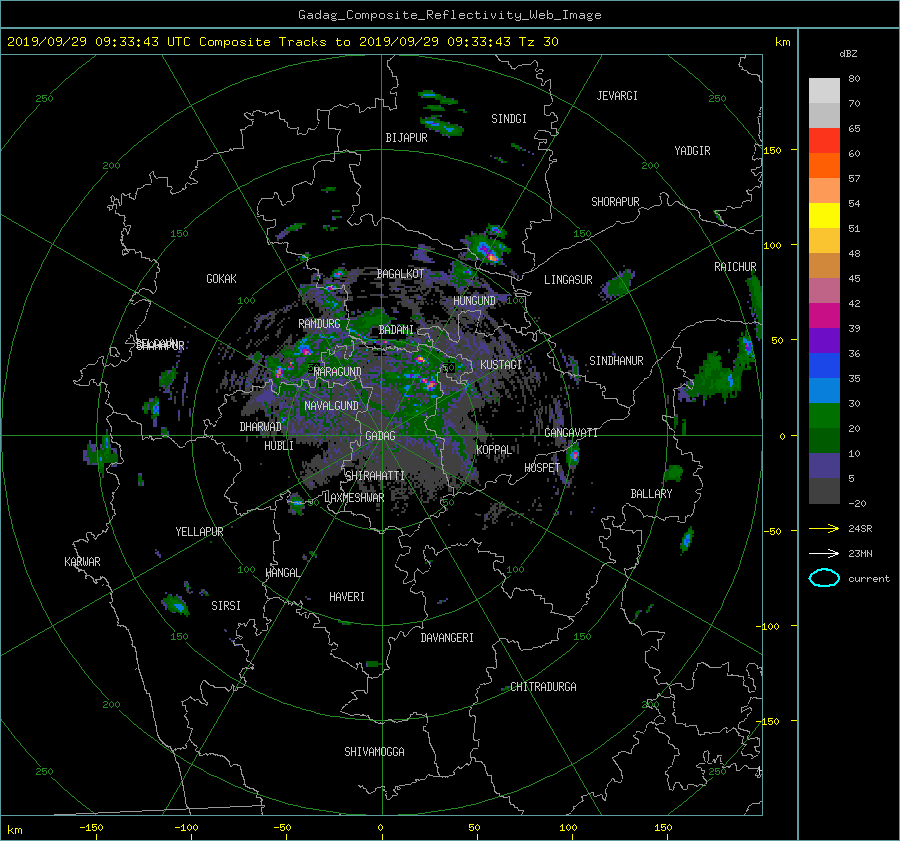The image size is (900, 841).
Task: Click the 'GOKAK' label
Action: click(x=222, y=279)
